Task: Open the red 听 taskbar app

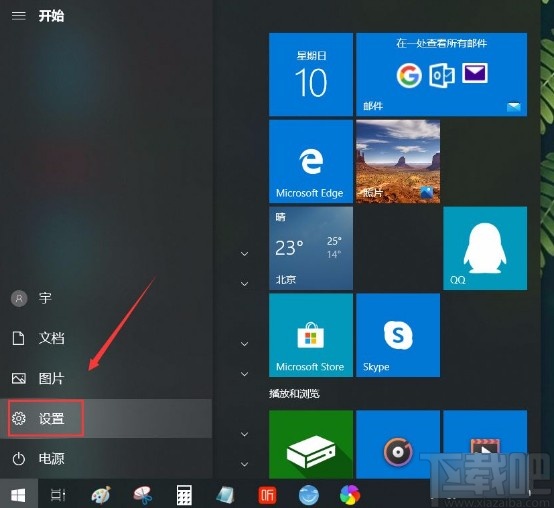Action: pyautogui.click(x=267, y=495)
